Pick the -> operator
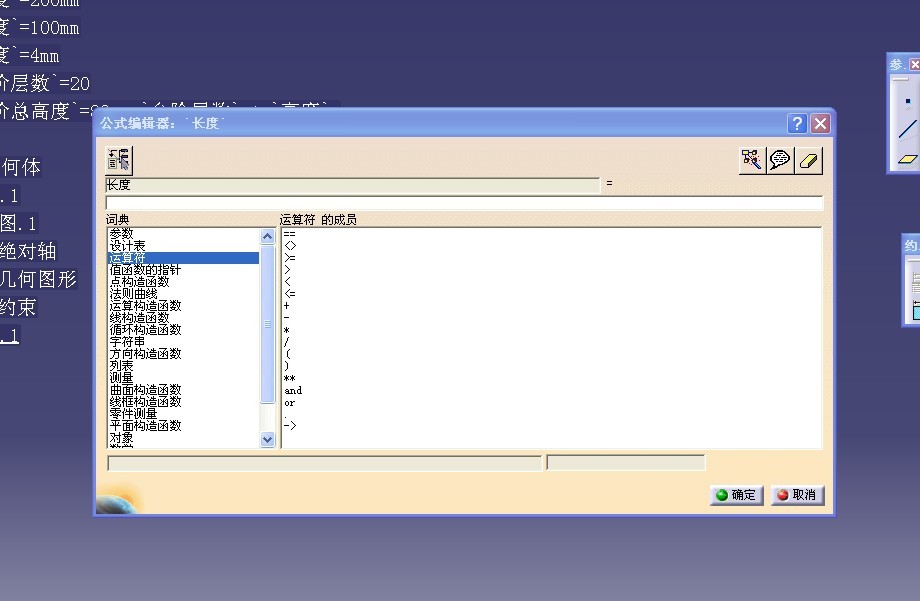The image size is (920, 601). (x=290, y=426)
